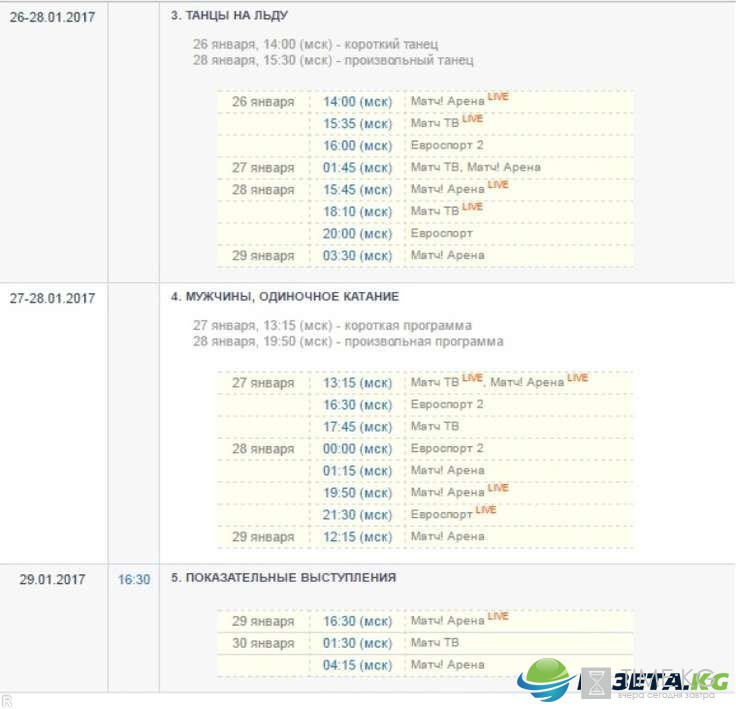The image size is (736, 709).
Task: Select the 16:30 time link for 29.01.2017
Action: tap(134, 579)
